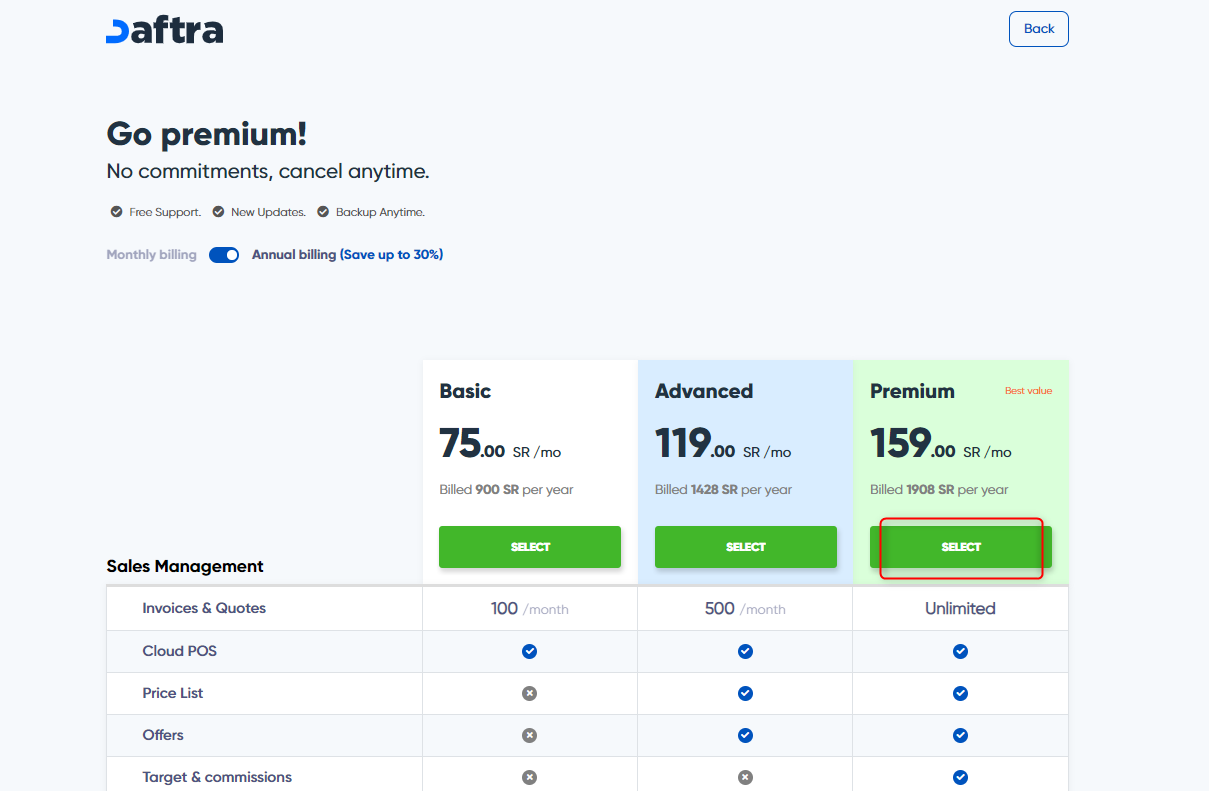Viewport: 1209px width, 791px height.
Task: Click the Cloud POS checkmark in Basic column
Action: (x=529, y=651)
